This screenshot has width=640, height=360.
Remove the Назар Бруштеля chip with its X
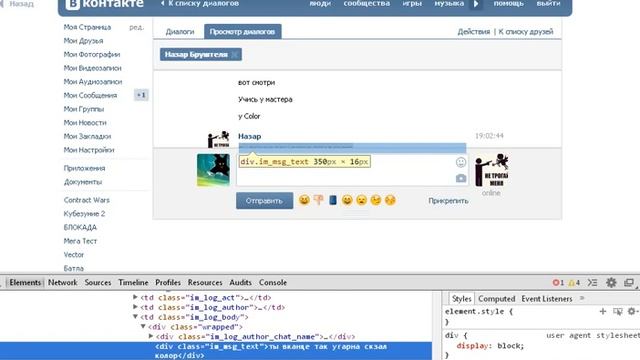coord(235,55)
